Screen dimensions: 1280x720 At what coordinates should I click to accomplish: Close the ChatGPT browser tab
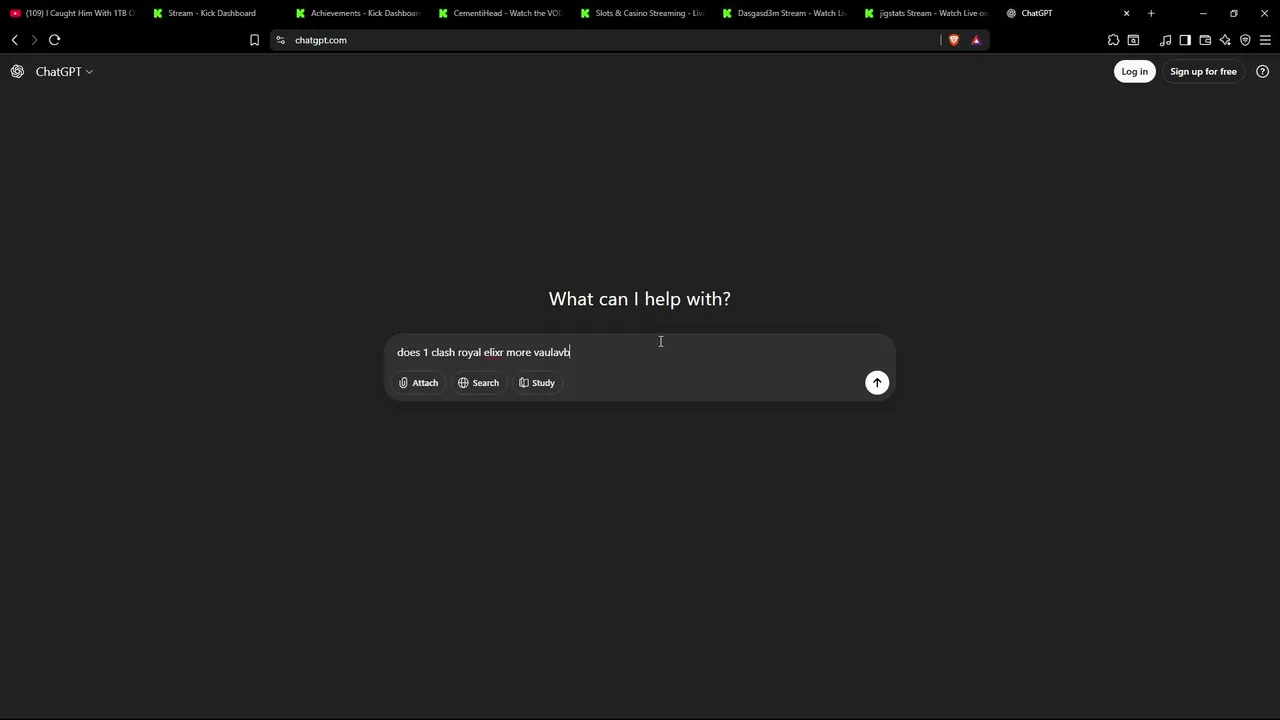pos(1126,13)
